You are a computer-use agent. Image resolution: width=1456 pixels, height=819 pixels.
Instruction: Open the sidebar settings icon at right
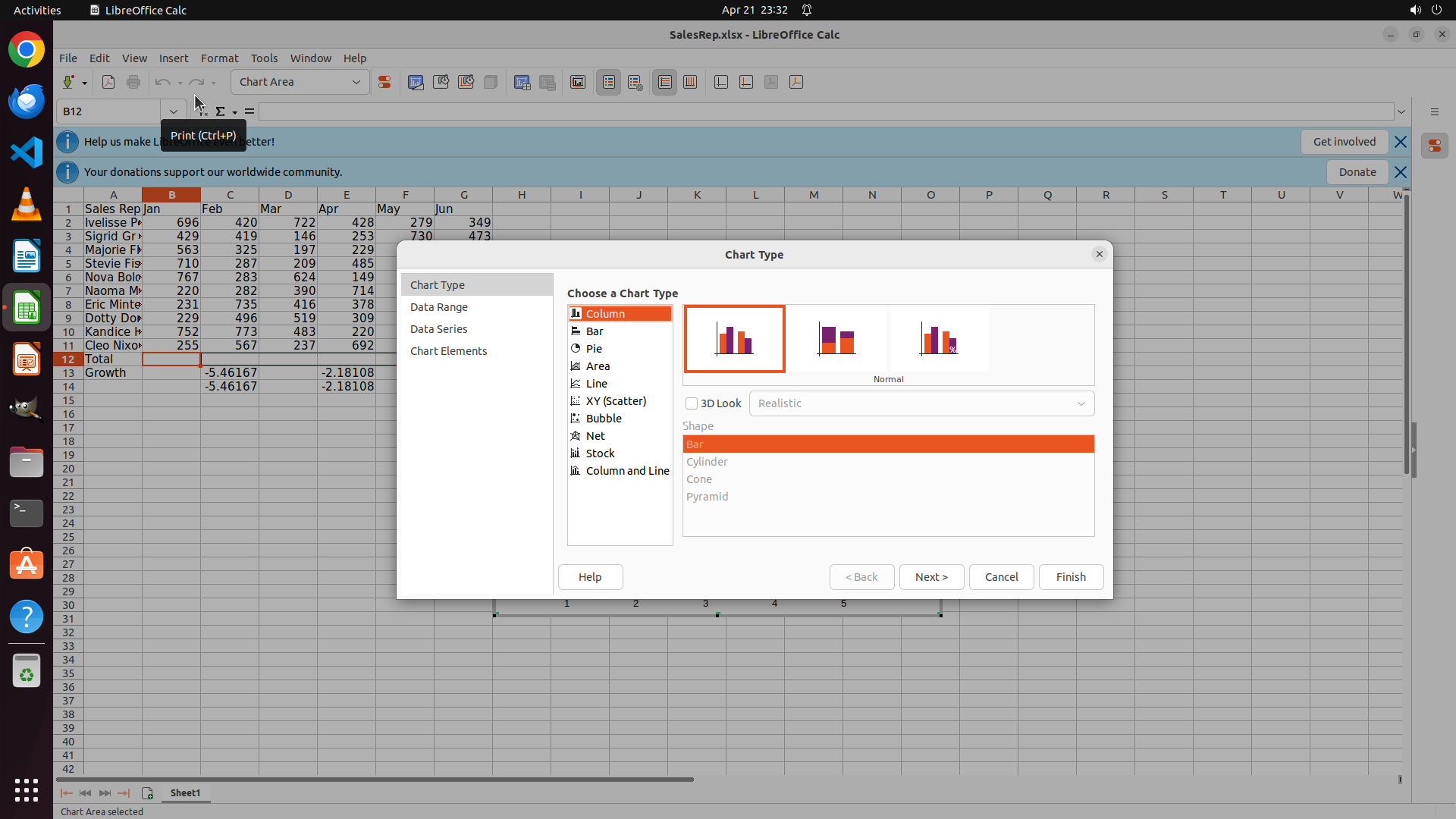[x=1434, y=111]
